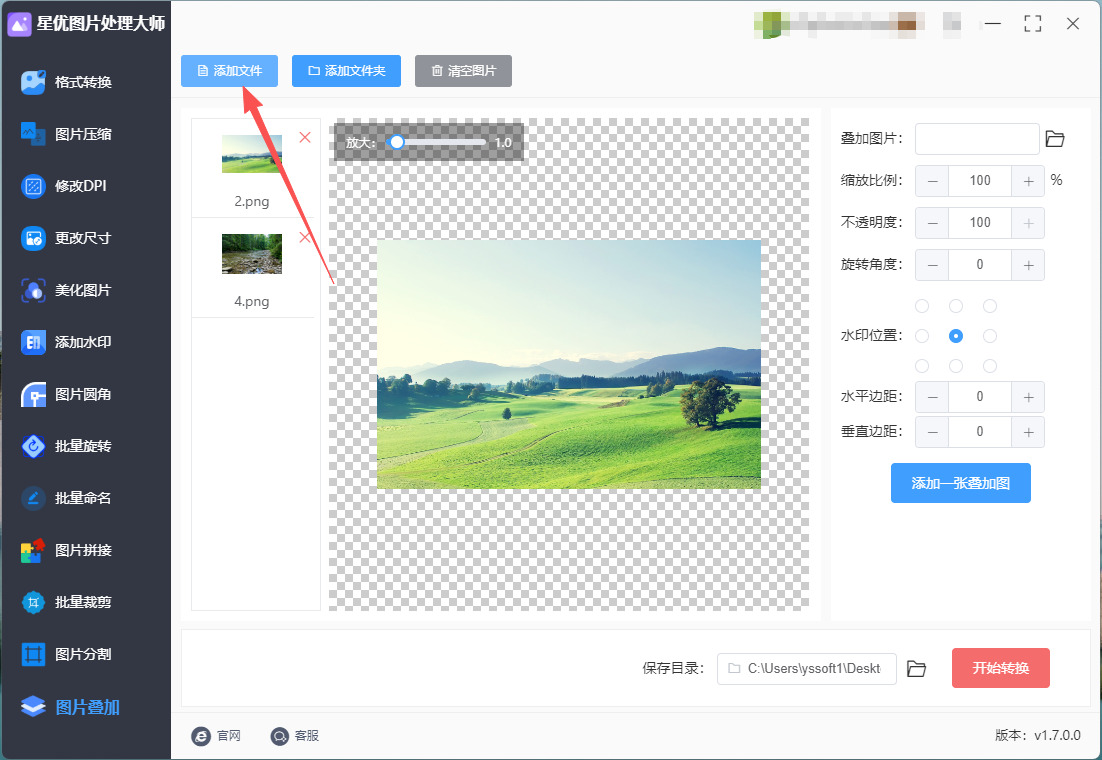
Task: Toggle fullscreen window icon
Action: 1032,24
